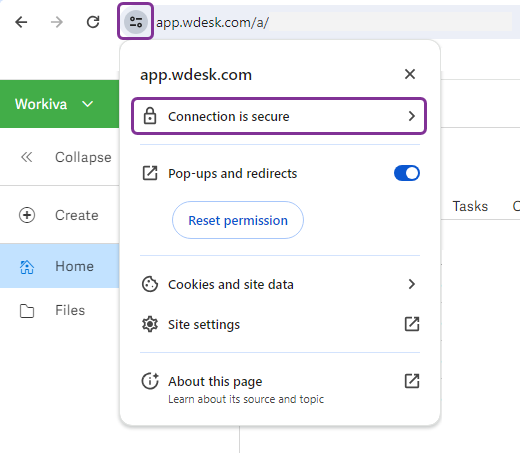520x453 pixels.
Task: Switch to the Tasks tab
Action: (x=470, y=206)
